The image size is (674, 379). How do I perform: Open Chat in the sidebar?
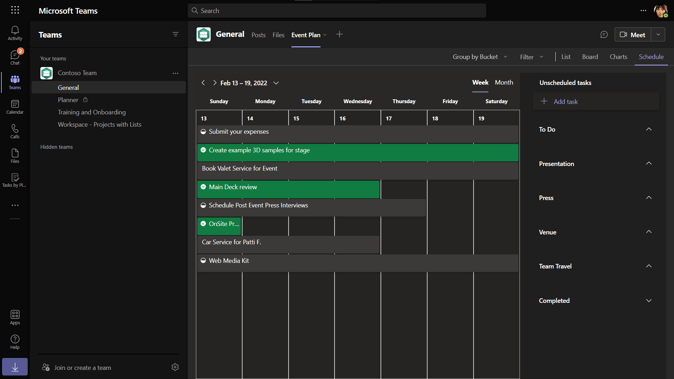[x=15, y=57]
